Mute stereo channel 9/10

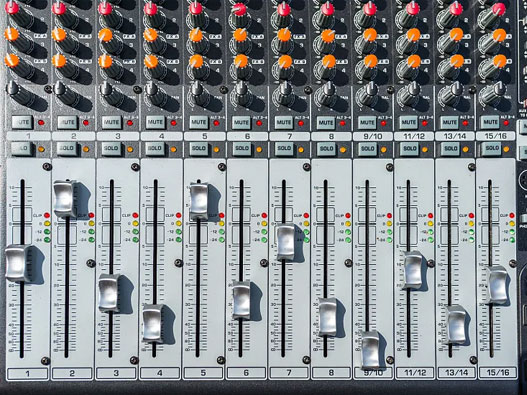tap(367, 122)
